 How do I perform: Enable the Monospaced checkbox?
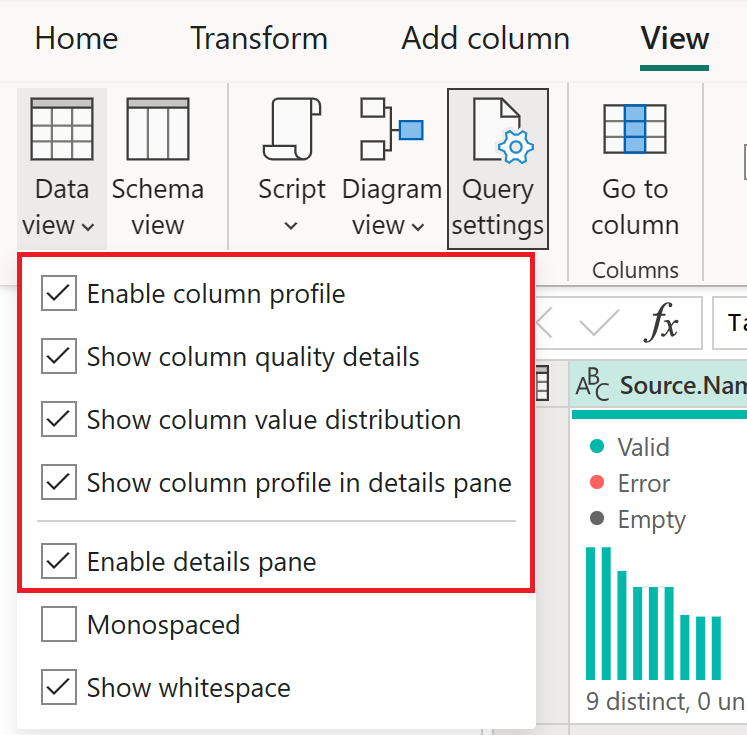[x=59, y=626]
